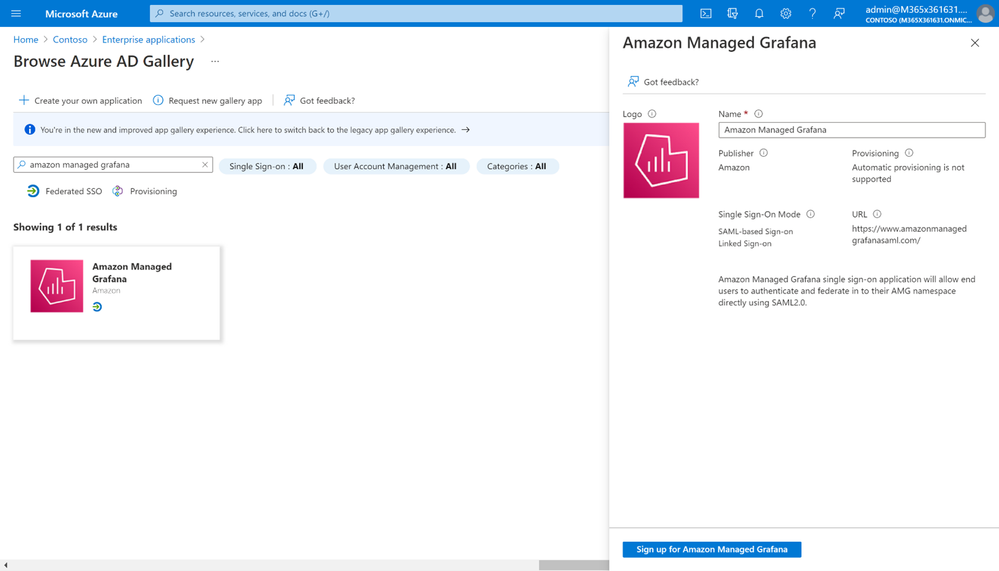Clear the gallery search text
The height and width of the screenshot is (571, 999).
pyautogui.click(x=205, y=164)
